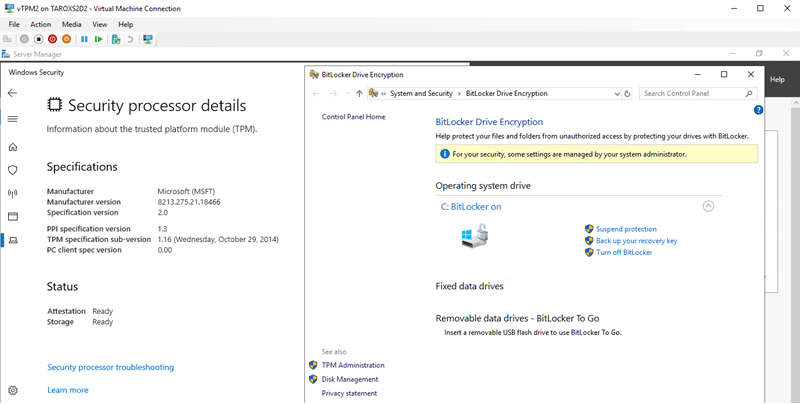Click the orange Save state icon
Image resolution: width=800 pixels, height=404 pixels.
[66, 39]
